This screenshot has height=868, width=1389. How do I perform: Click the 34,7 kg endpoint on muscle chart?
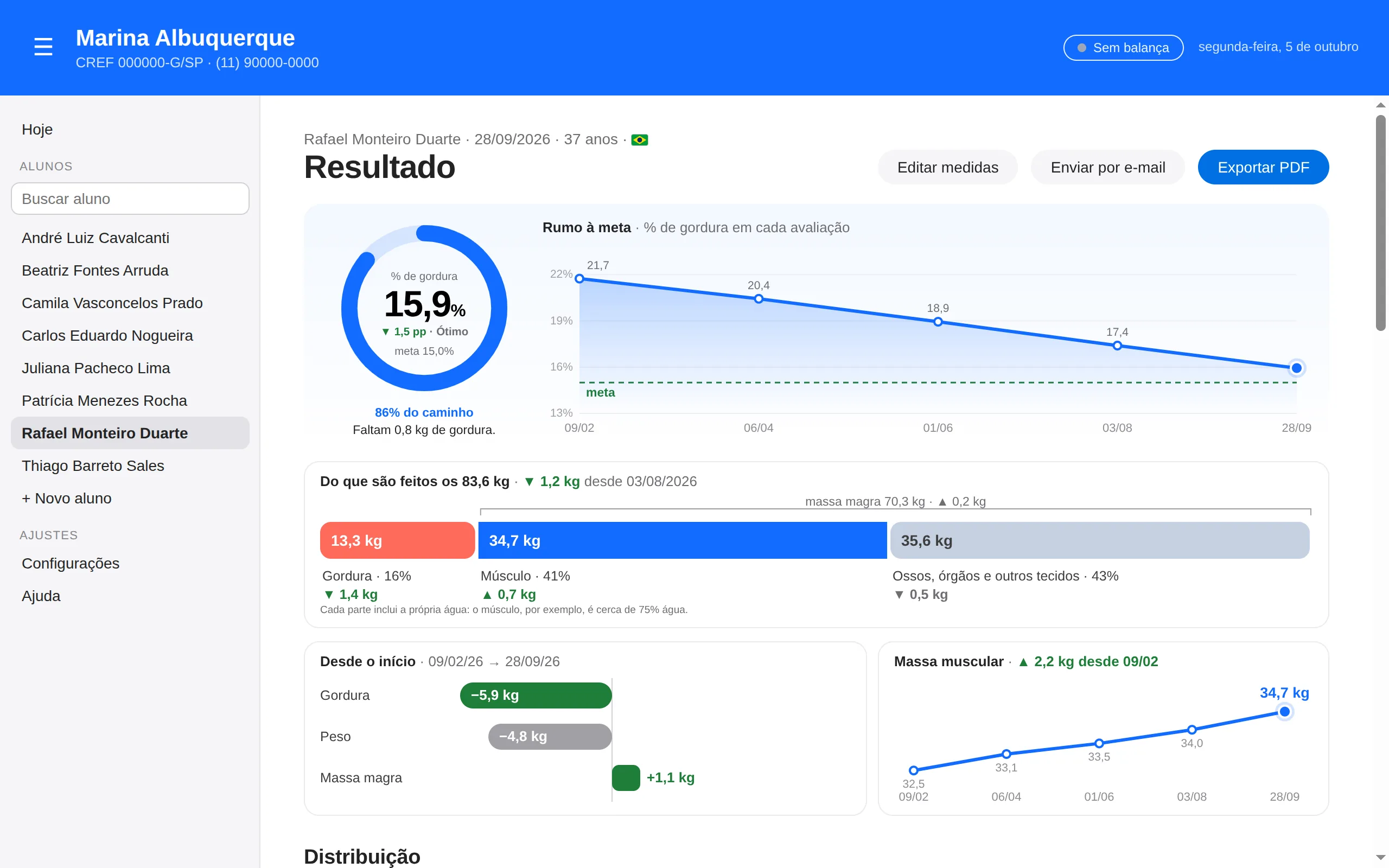tap(1284, 712)
